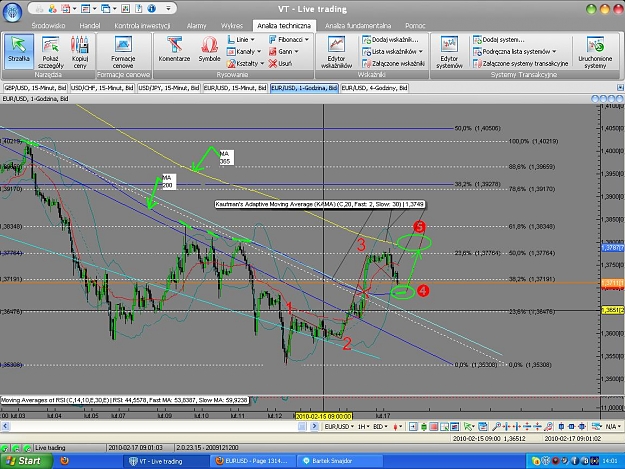625x469 pixels.
Task: Open the Pomoc ribbon tab
Action: 415,26
